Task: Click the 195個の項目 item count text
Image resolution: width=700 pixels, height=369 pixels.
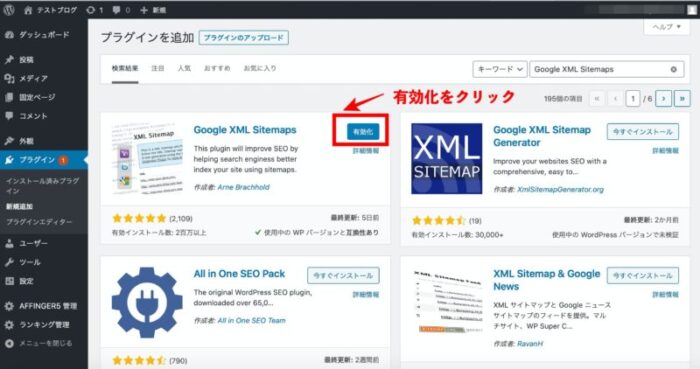Action: pyautogui.click(x=563, y=99)
